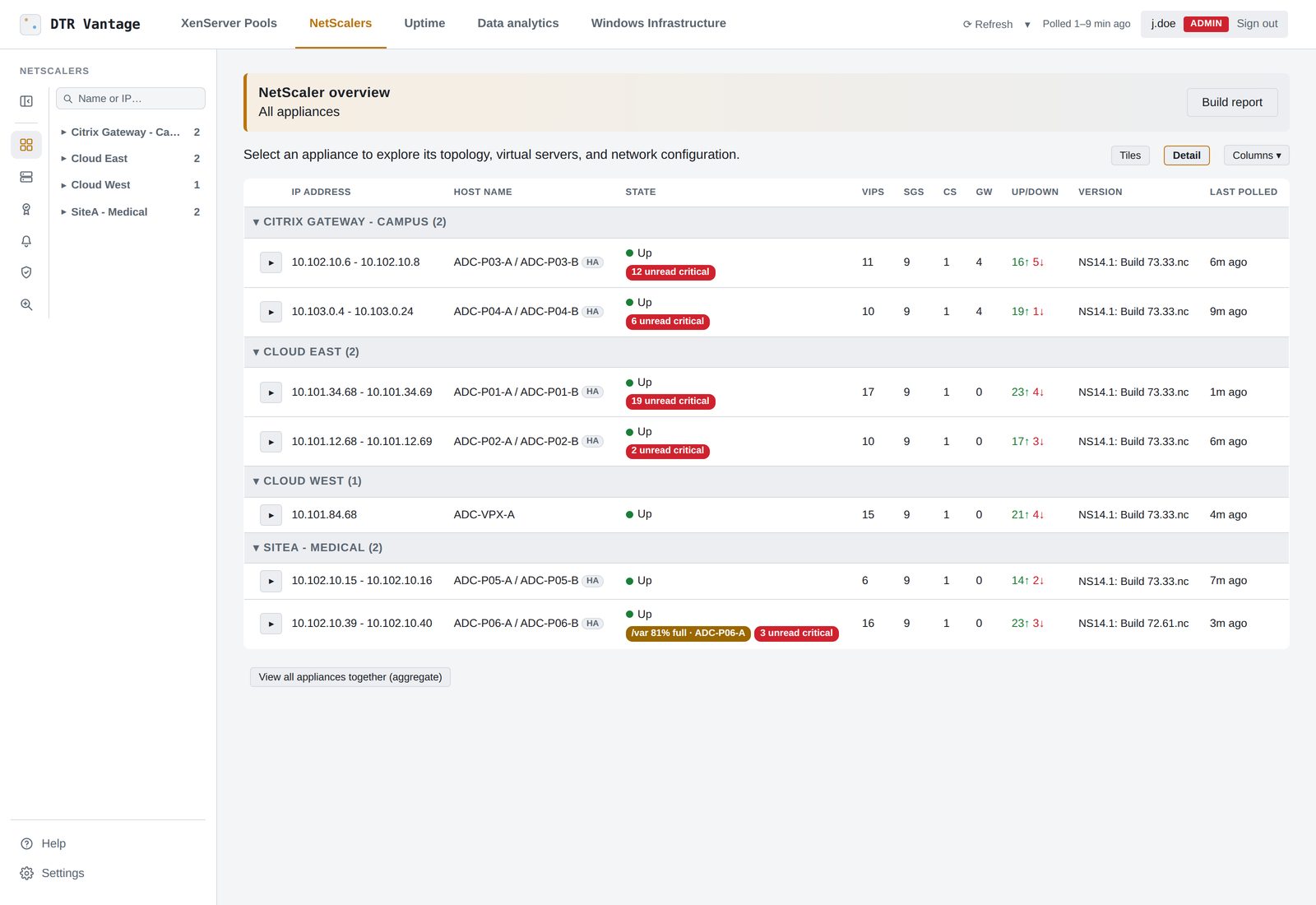Image resolution: width=1316 pixels, height=905 pixels.
Task: Click the Refresh button
Action: point(988,24)
